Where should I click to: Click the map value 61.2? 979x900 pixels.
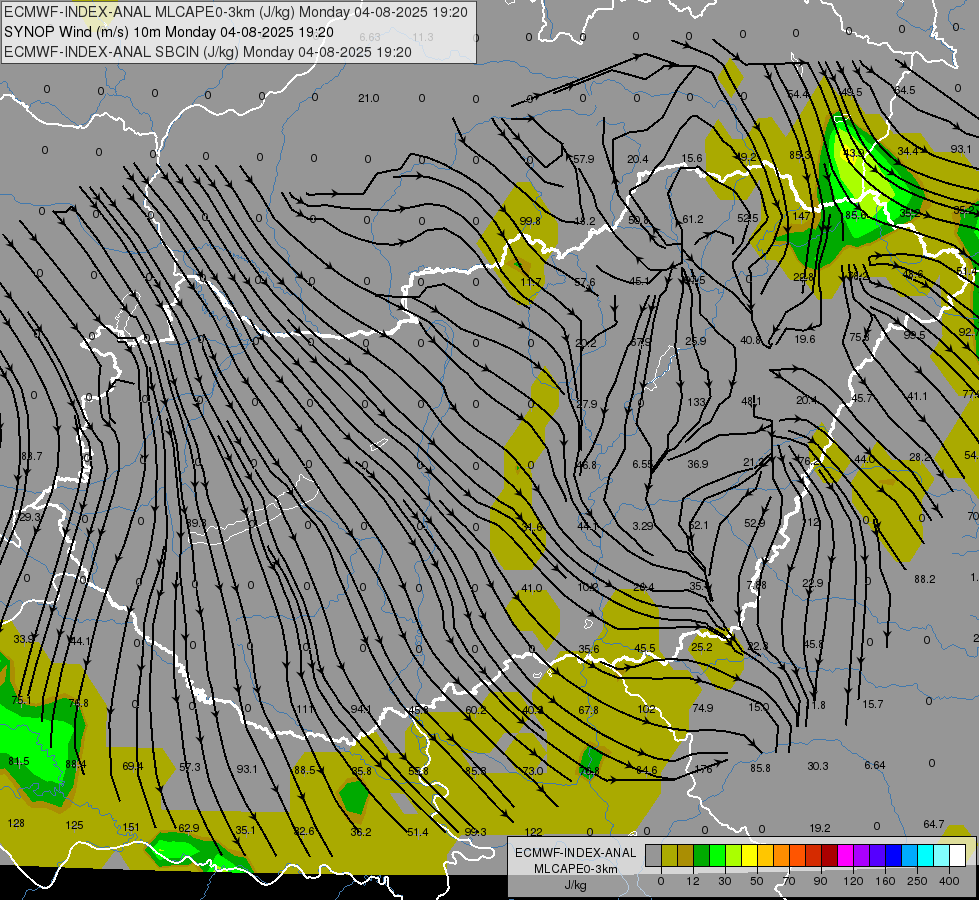point(692,219)
